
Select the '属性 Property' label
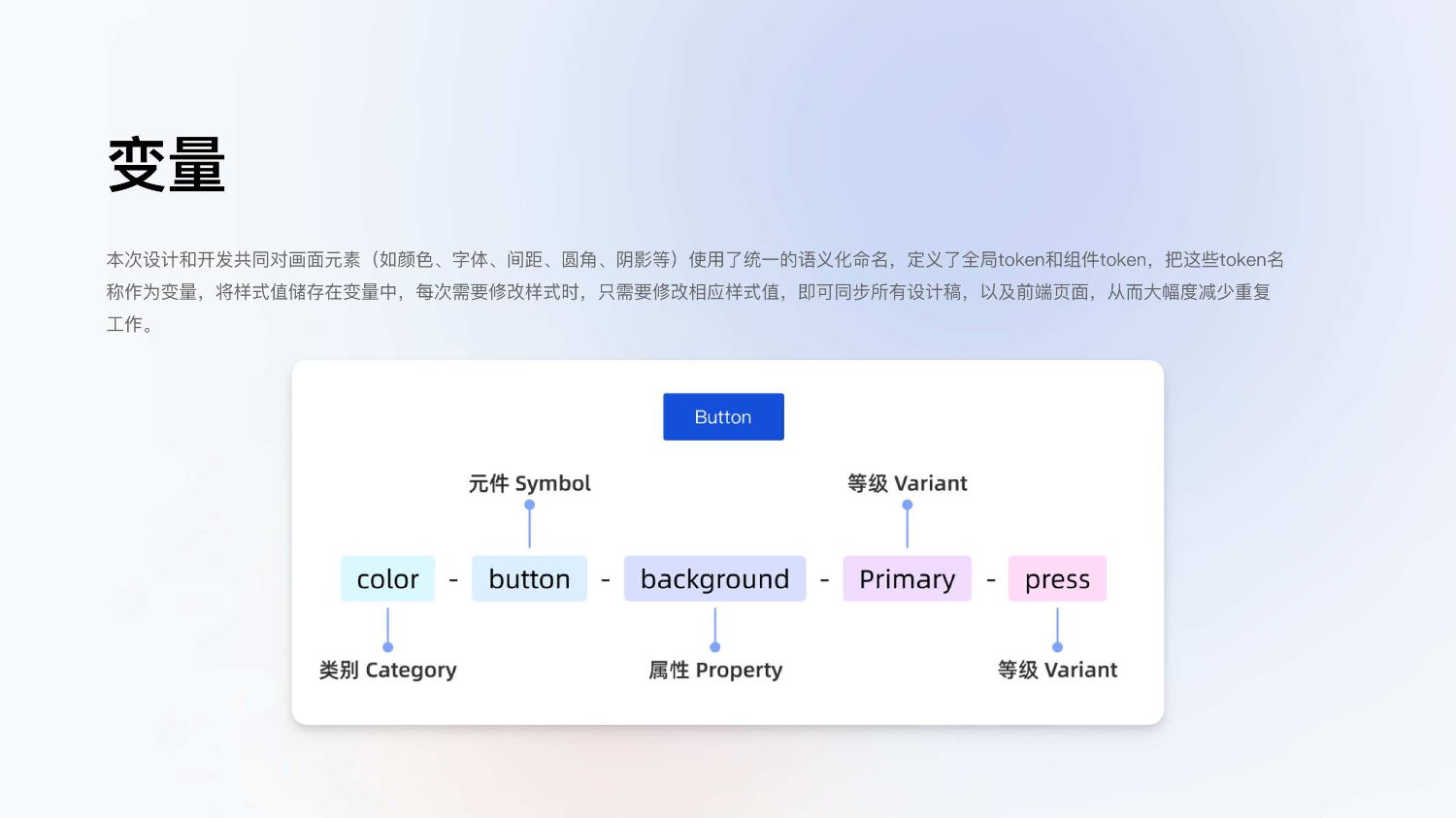coord(715,670)
